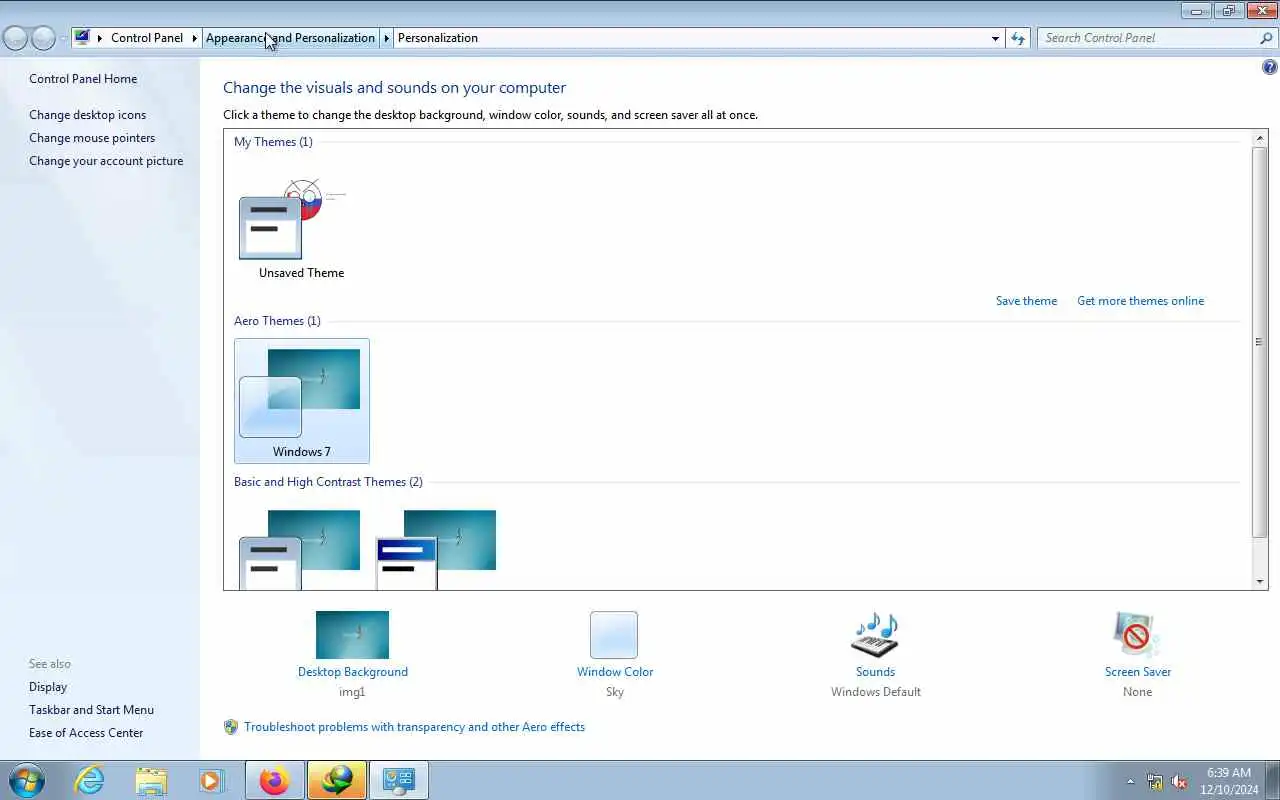
Task: Expand the arrow after Appearance and Personalization
Action: coord(386,38)
